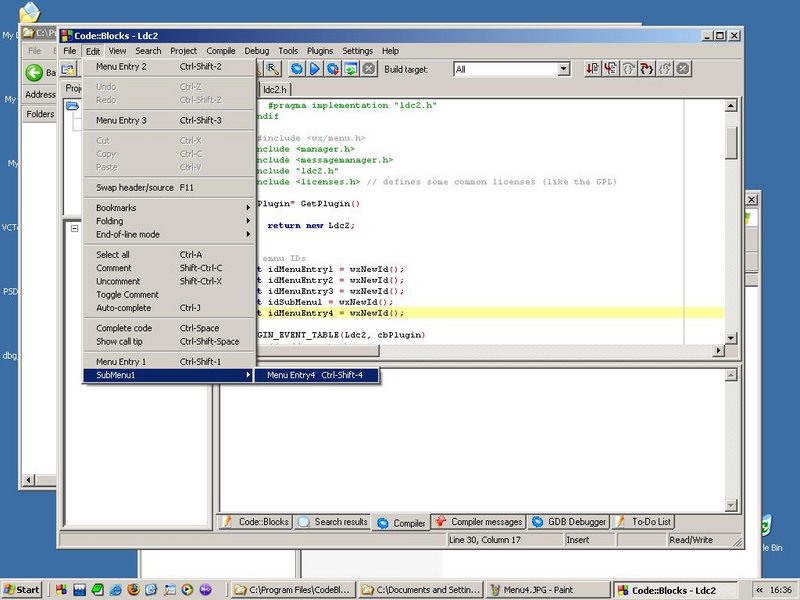This screenshot has height=600, width=800.
Task: Expand the Bookmarks submenu
Action: pos(168,208)
